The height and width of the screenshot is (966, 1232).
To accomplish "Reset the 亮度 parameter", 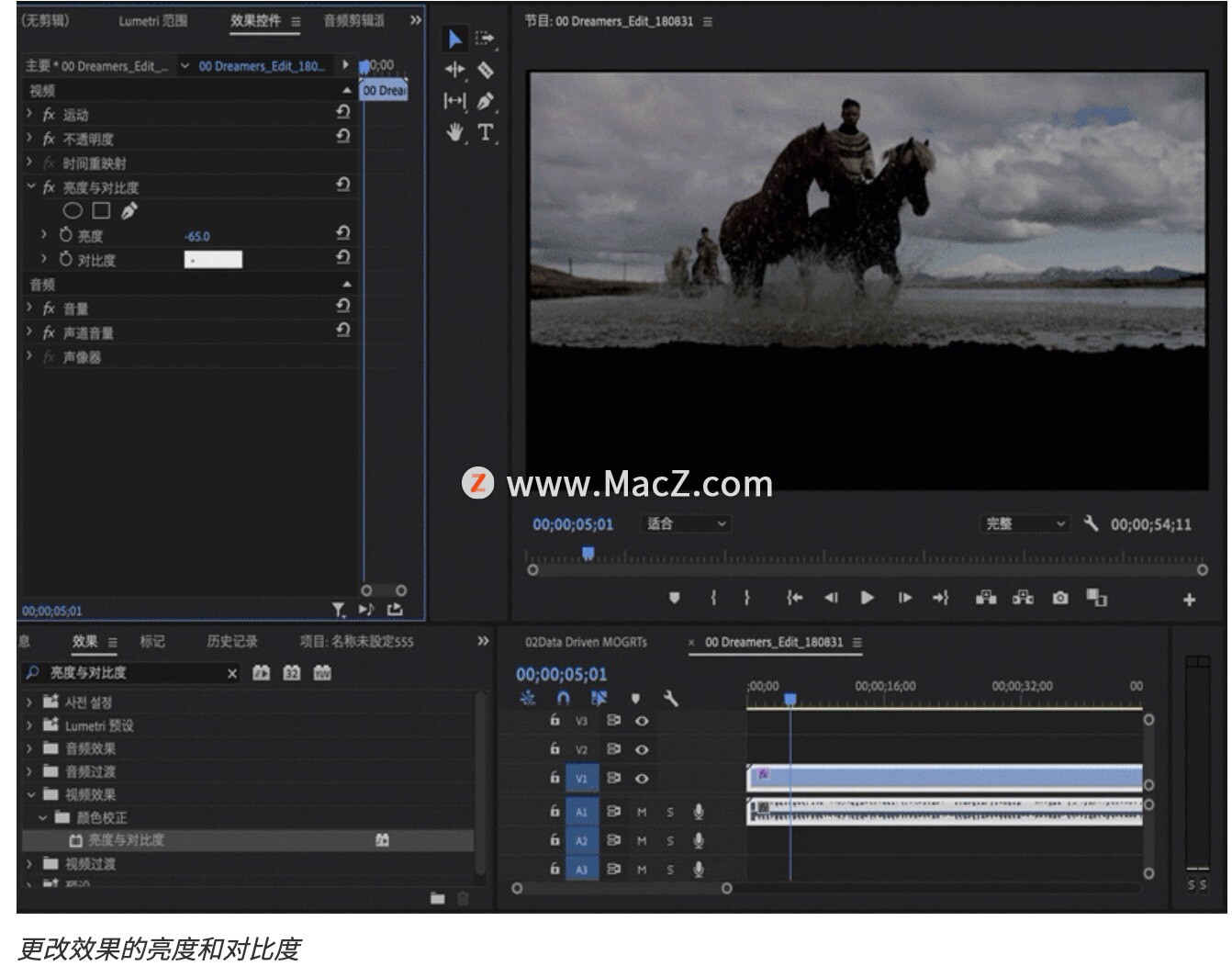I will pos(342,233).
